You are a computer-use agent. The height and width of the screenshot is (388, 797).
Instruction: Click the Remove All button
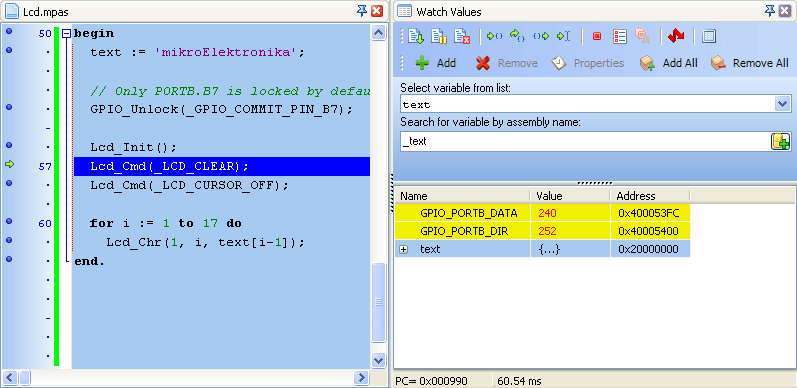pyautogui.click(x=750, y=63)
